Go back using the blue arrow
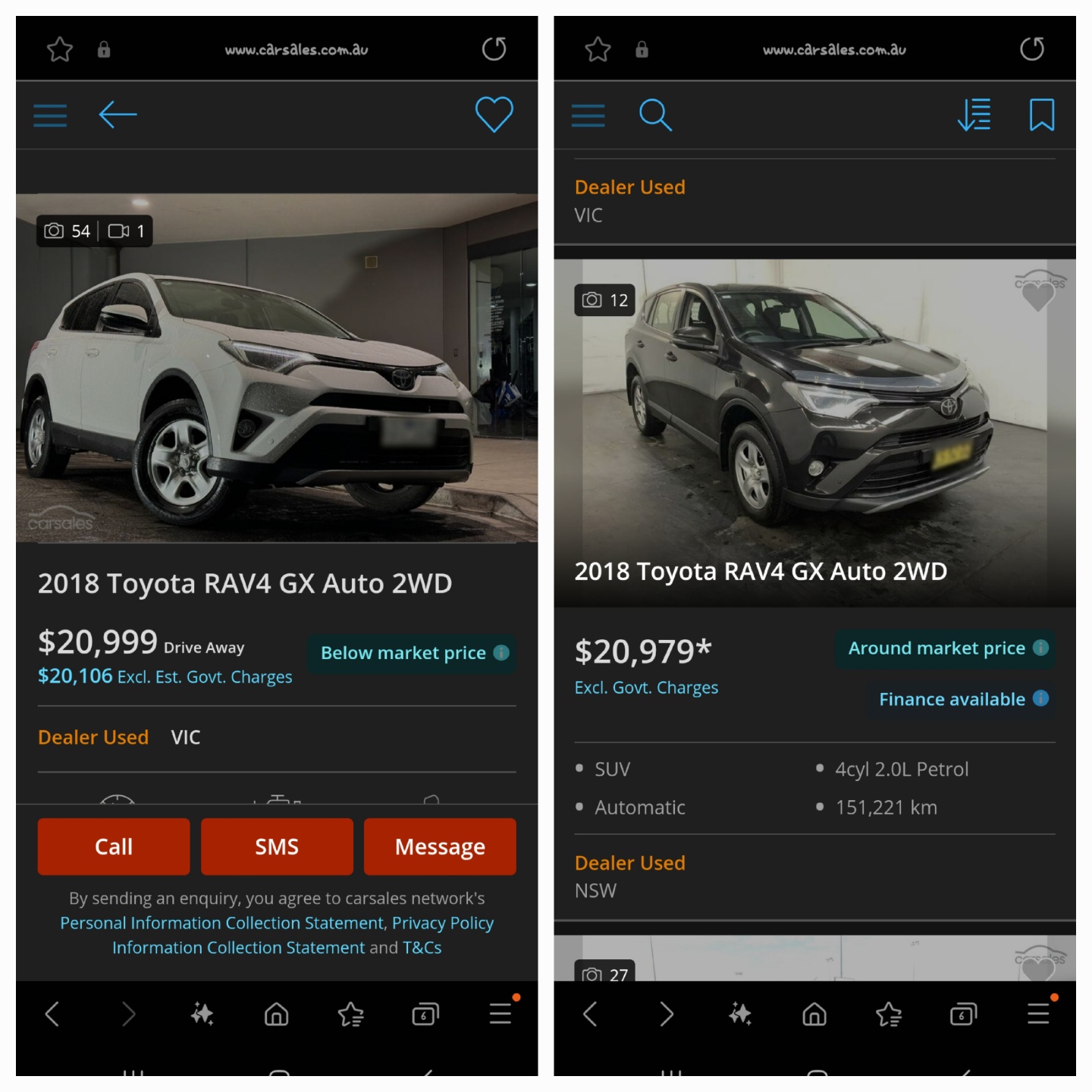 pos(118,115)
